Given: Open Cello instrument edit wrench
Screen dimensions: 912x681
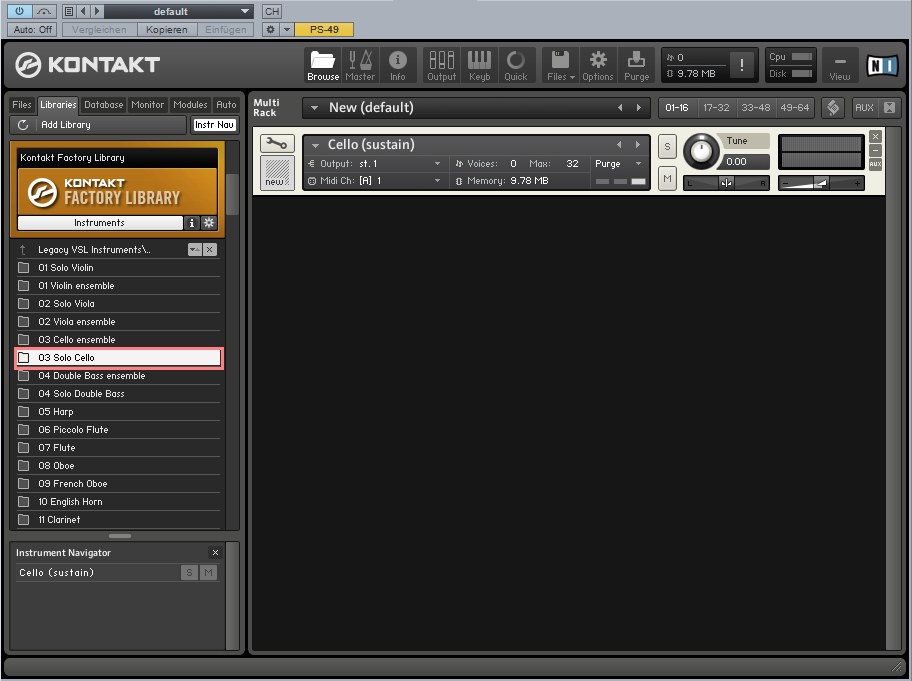Looking at the screenshot, I should (277, 143).
